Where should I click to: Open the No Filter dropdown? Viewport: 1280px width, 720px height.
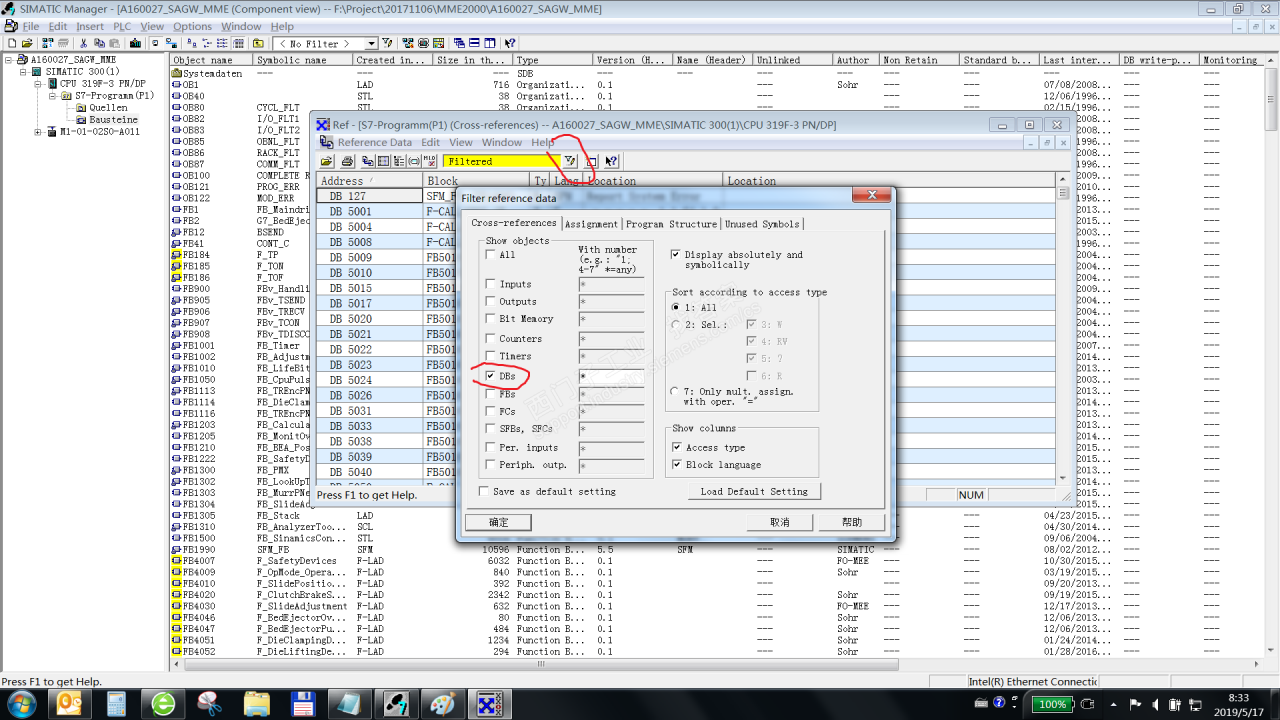(x=371, y=44)
